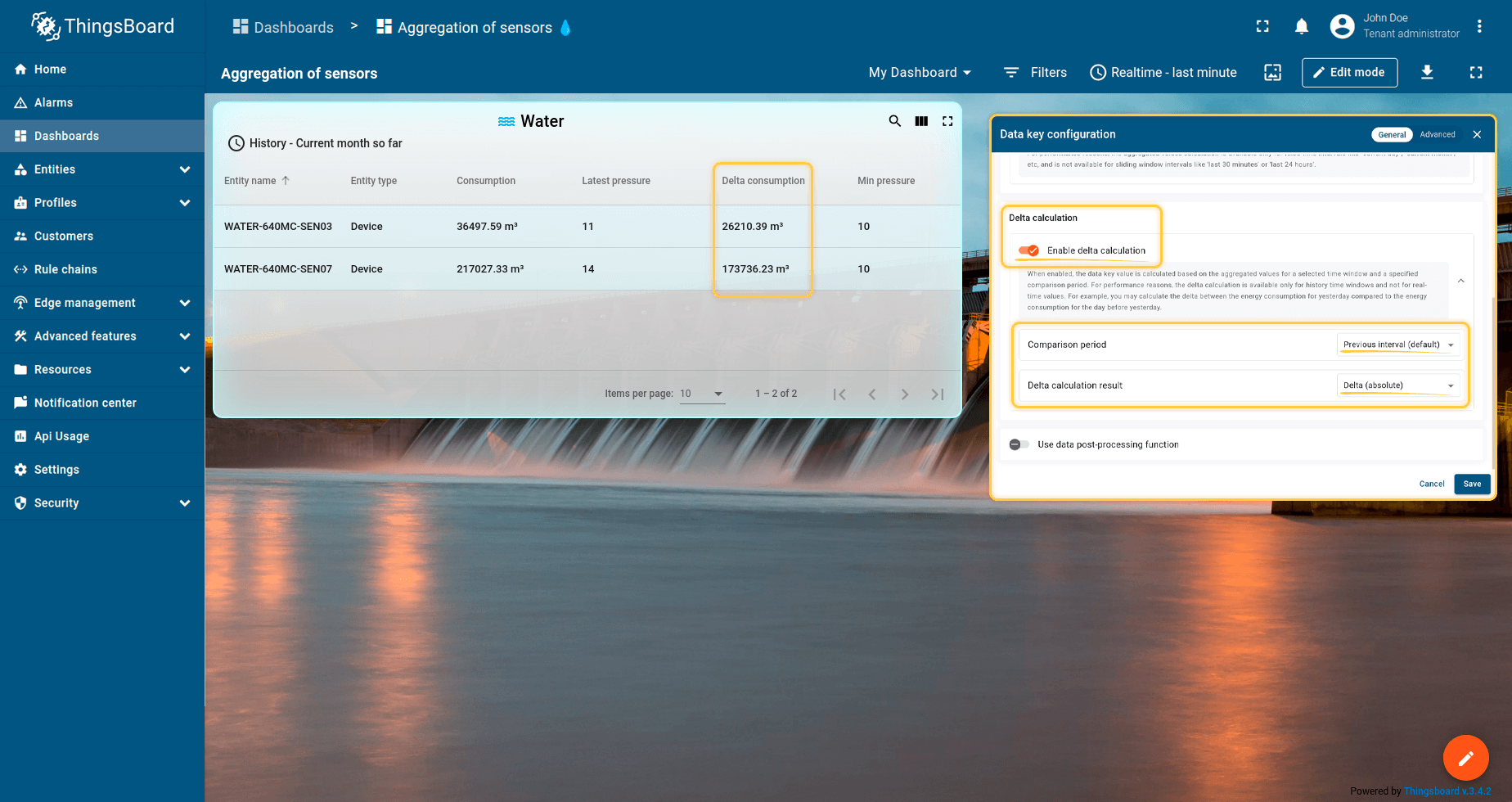Sort by the Entity name column header
The image size is (1512, 802).
click(x=250, y=181)
